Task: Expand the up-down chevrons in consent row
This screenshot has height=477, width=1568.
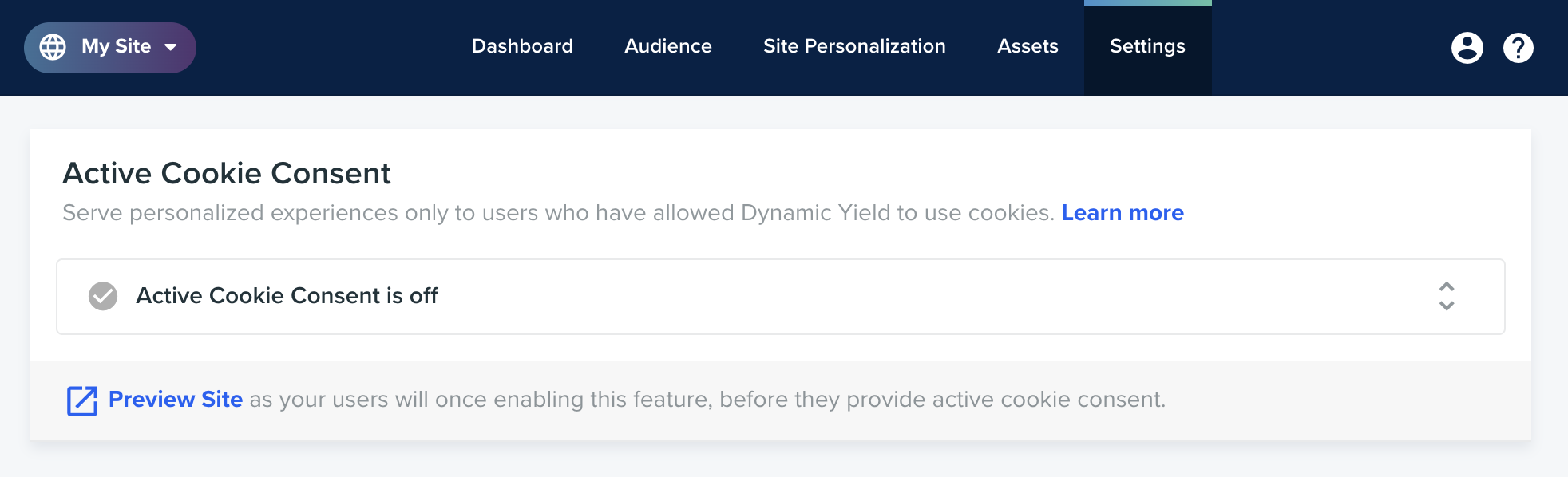Action: click(1446, 296)
